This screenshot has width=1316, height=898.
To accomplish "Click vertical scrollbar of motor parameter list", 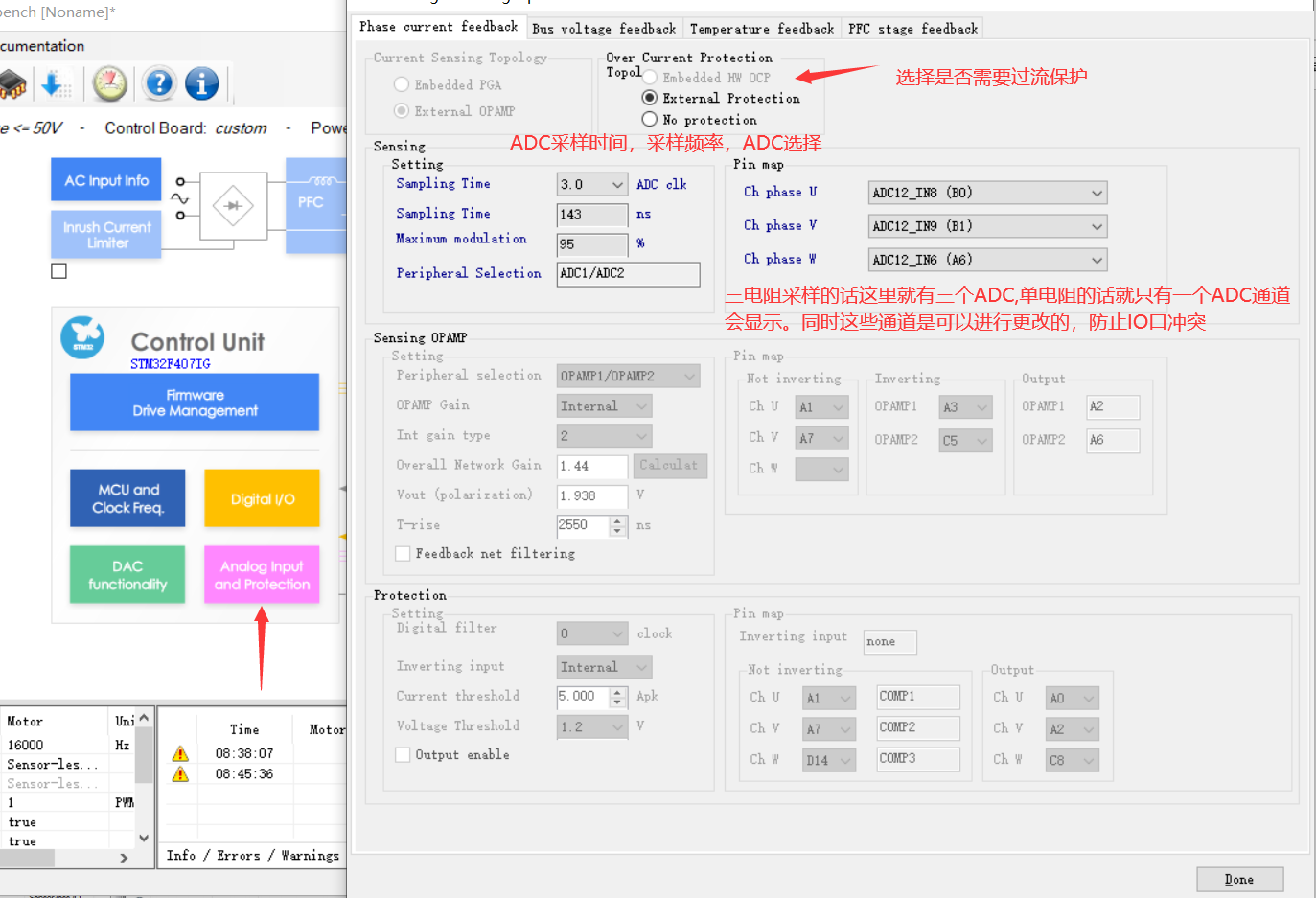I will (x=144, y=777).
